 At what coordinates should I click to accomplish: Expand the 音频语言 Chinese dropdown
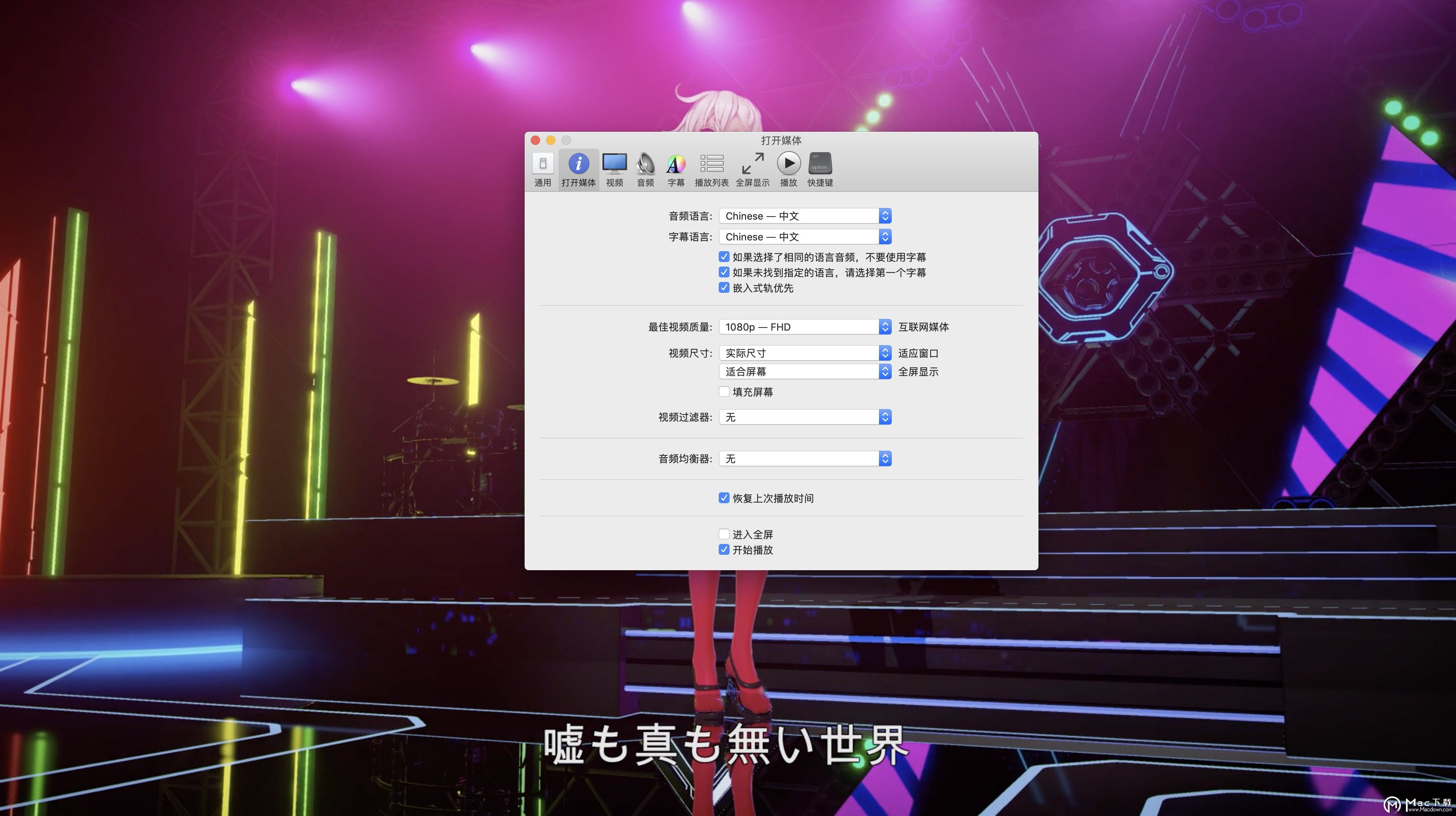(804, 216)
